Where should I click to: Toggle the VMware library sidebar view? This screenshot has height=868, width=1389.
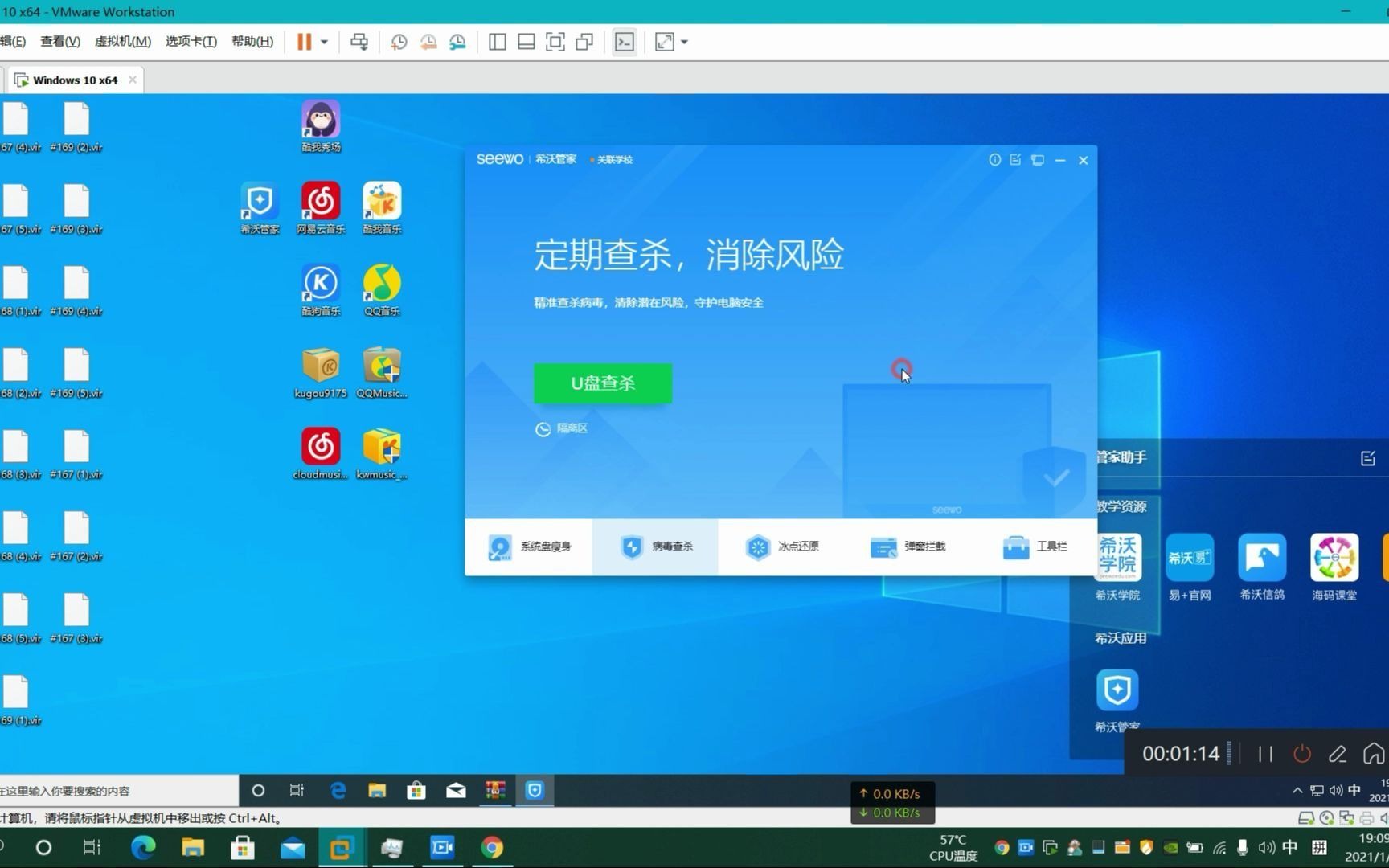pyautogui.click(x=498, y=42)
